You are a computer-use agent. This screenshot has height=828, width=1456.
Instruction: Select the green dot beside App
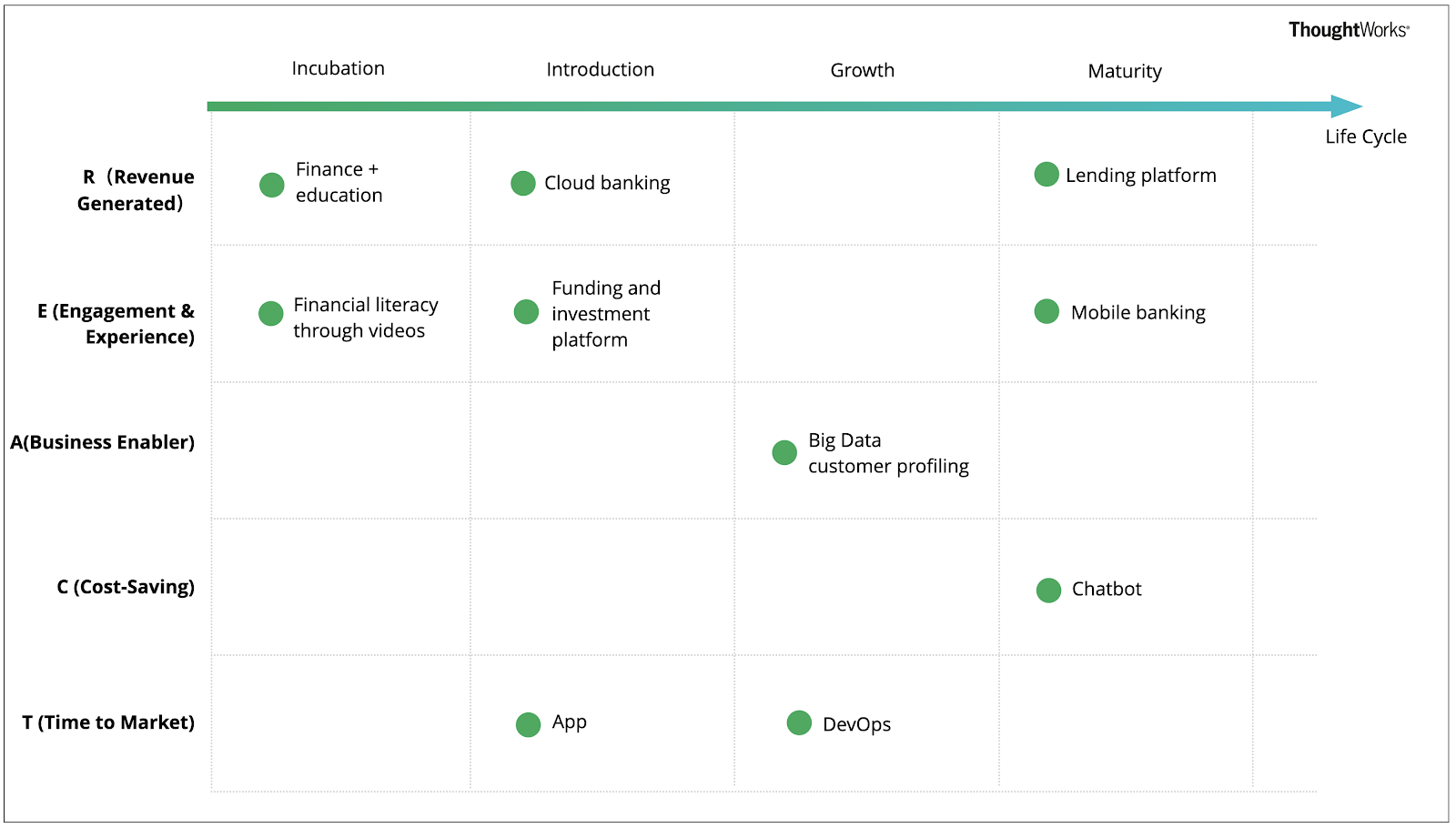pyautogui.click(x=528, y=724)
